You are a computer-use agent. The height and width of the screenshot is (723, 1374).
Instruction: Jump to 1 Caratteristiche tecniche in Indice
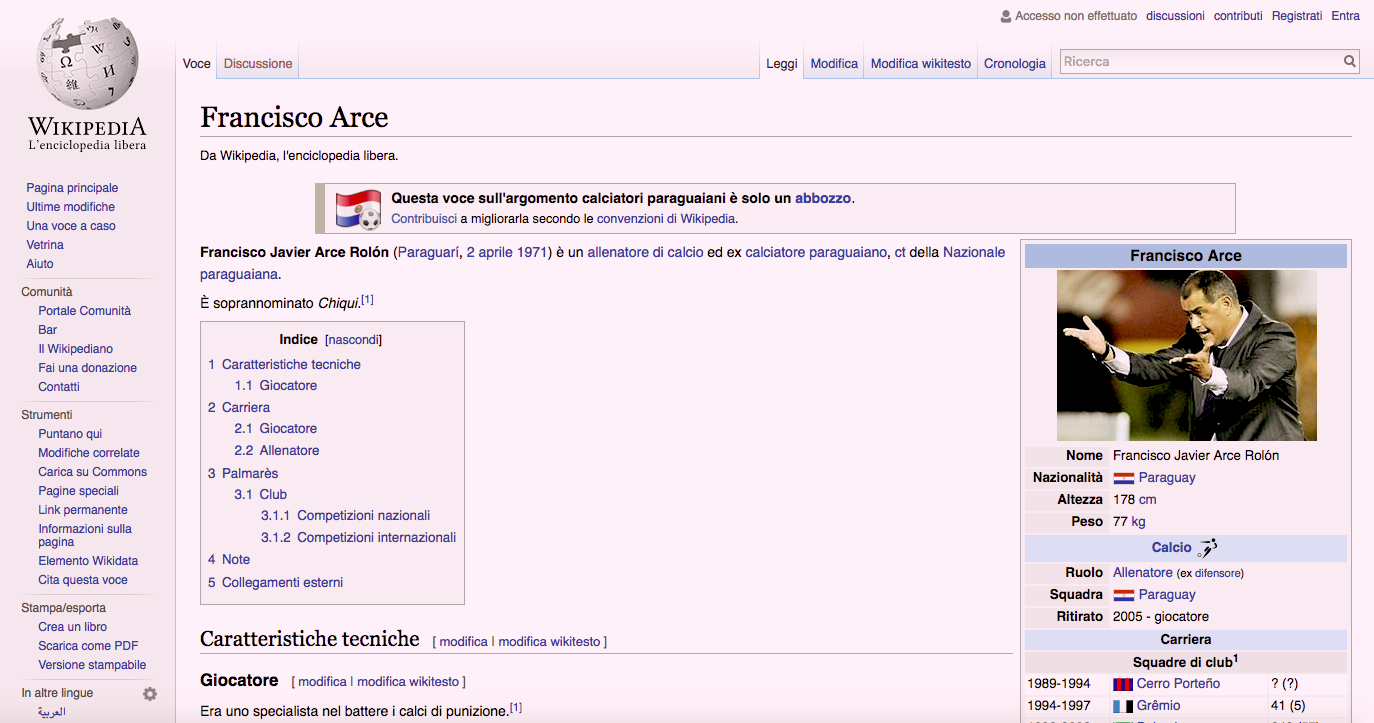pyautogui.click(x=284, y=365)
